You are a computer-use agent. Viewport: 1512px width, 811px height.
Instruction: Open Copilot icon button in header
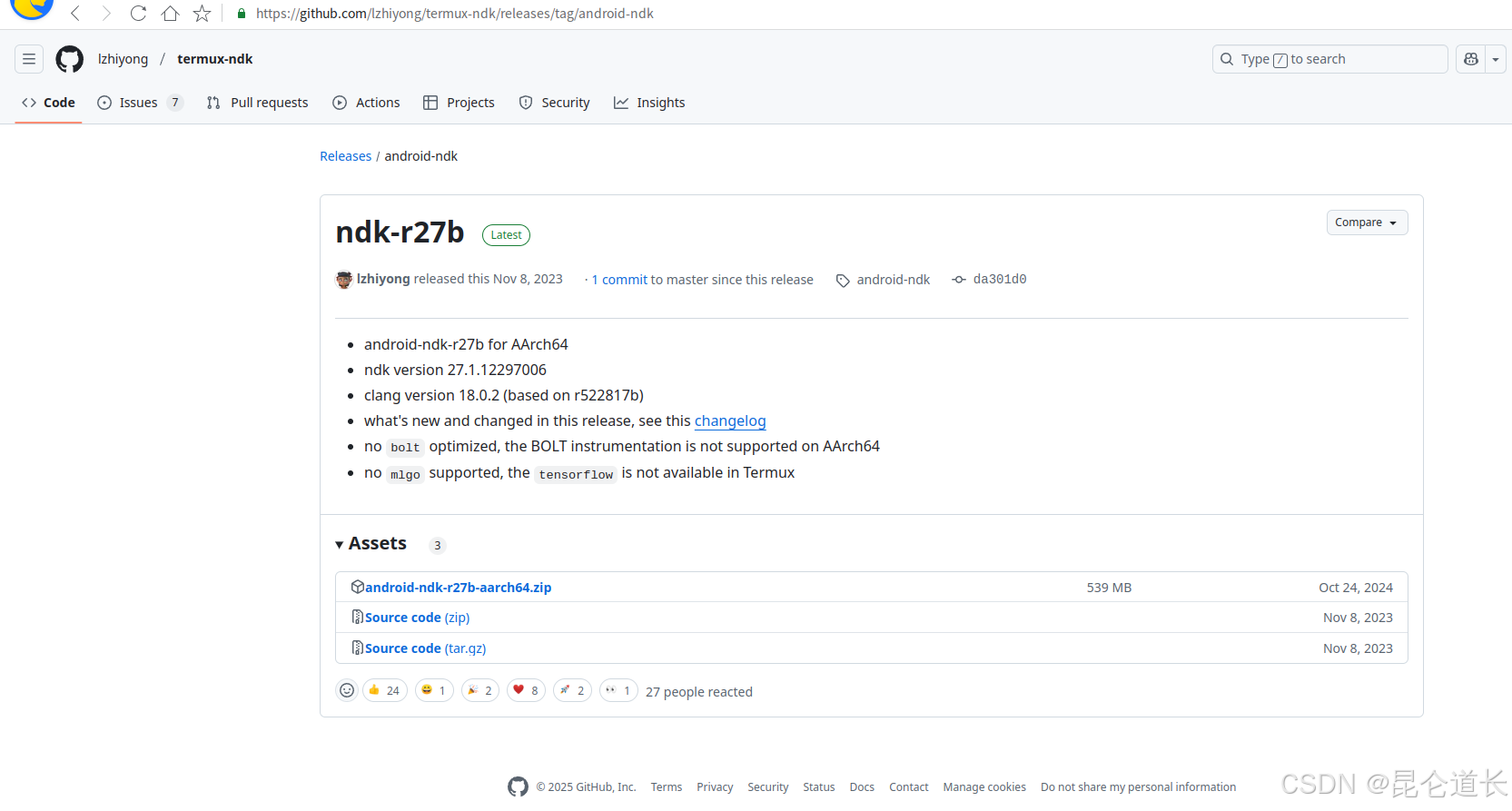1471,59
